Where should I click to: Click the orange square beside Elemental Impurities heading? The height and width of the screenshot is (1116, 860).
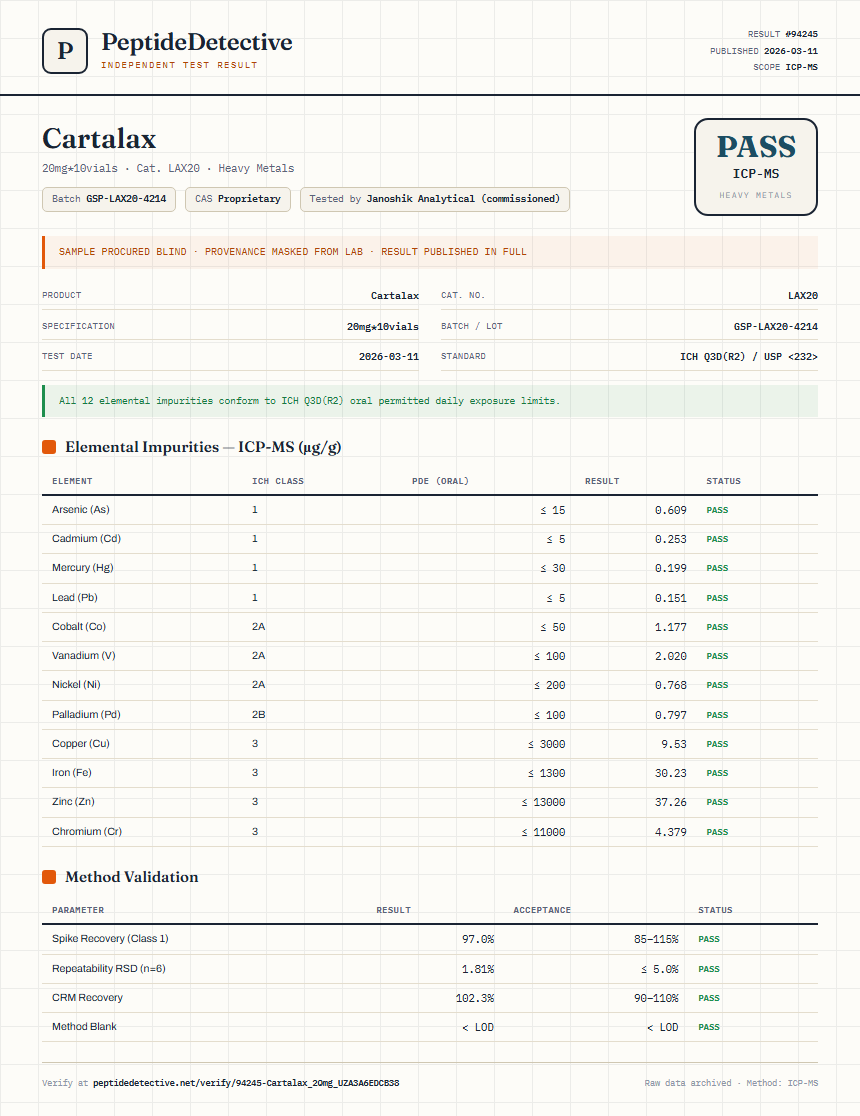(49, 447)
